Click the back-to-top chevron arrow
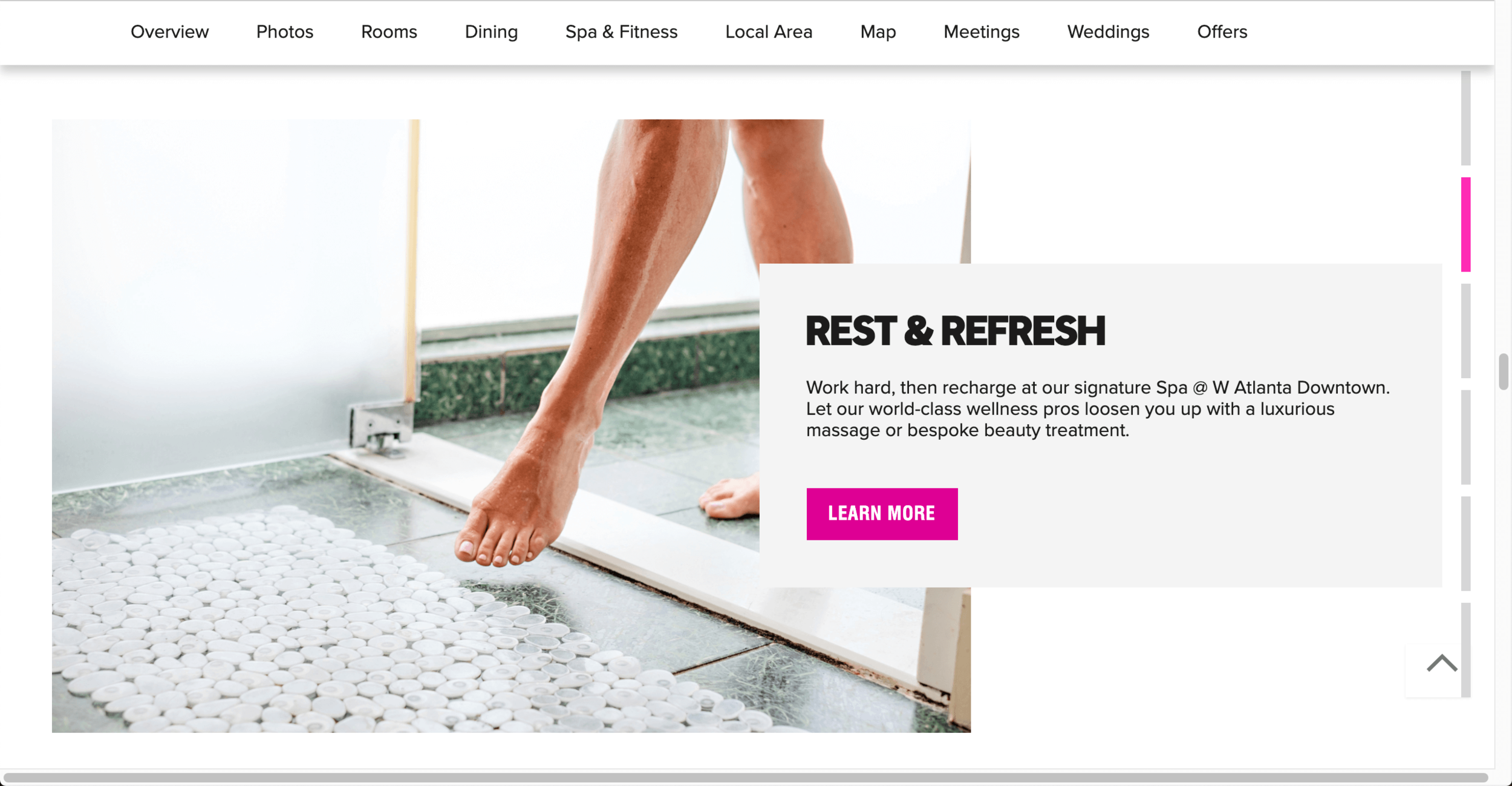The height and width of the screenshot is (786, 1512). pyautogui.click(x=1441, y=664)
